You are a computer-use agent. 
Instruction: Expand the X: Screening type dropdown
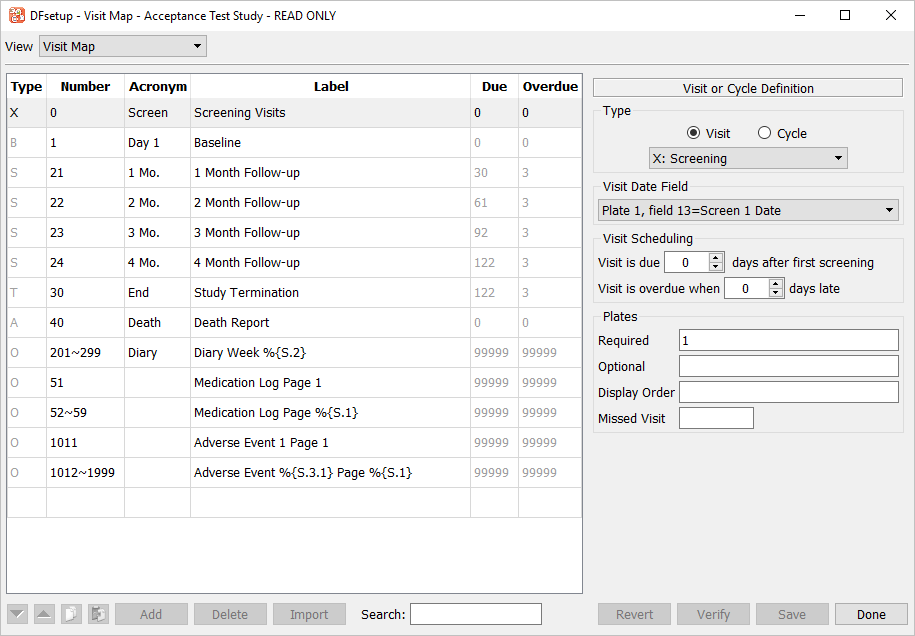point(748,158)
